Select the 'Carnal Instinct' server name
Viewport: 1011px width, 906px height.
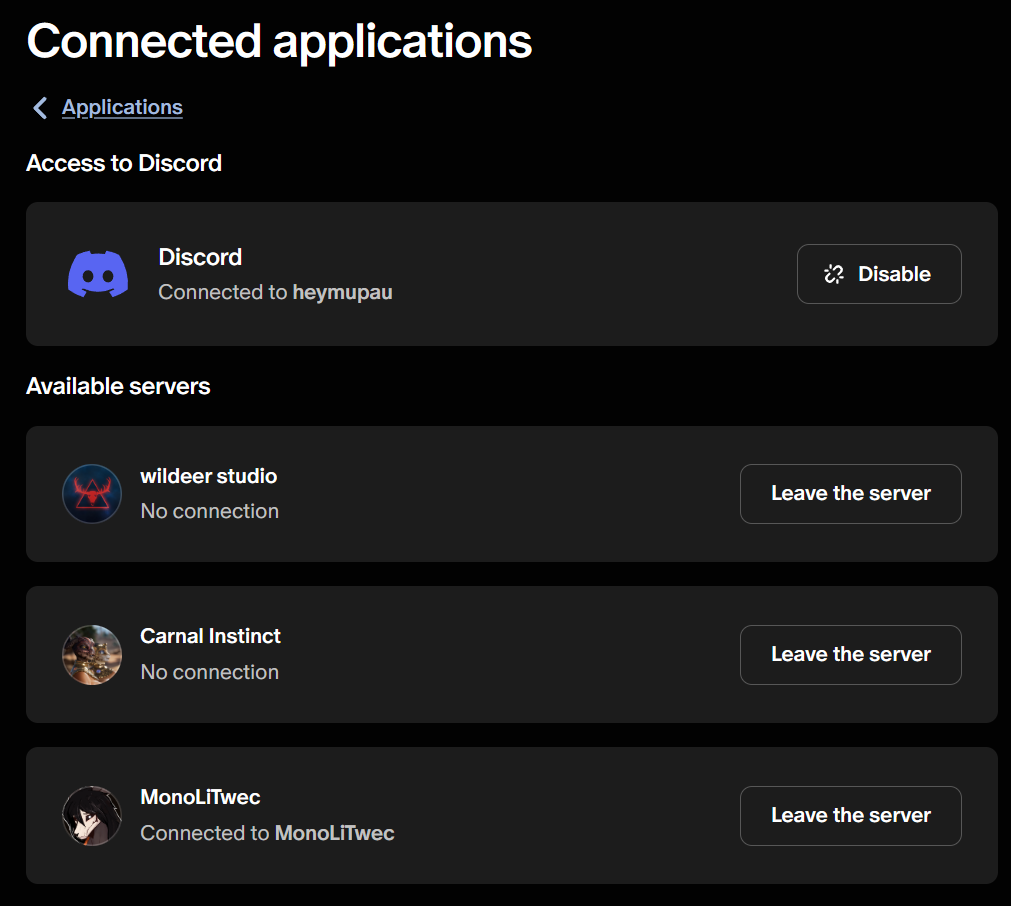point(210,636)
